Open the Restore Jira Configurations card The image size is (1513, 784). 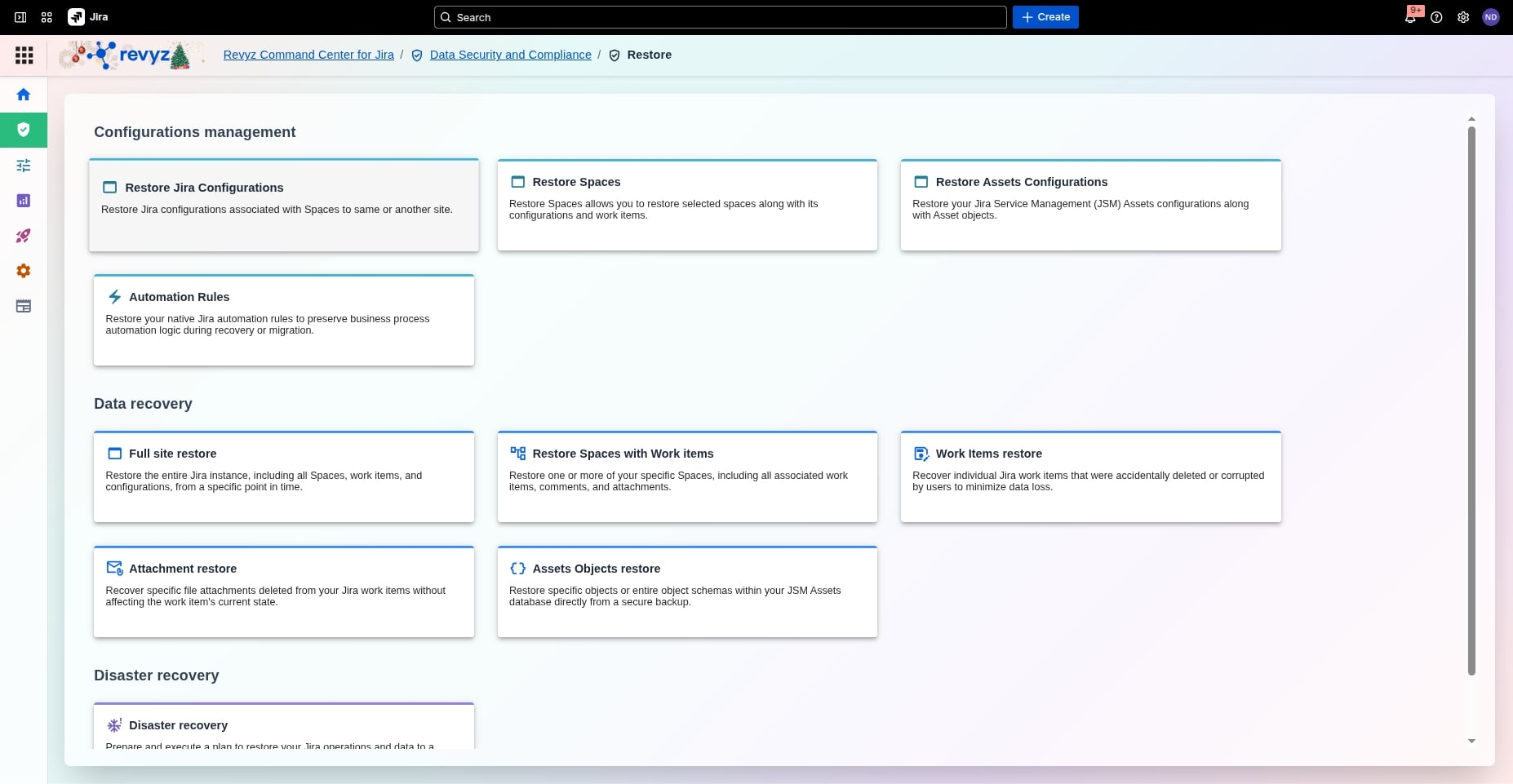(283, 205)
